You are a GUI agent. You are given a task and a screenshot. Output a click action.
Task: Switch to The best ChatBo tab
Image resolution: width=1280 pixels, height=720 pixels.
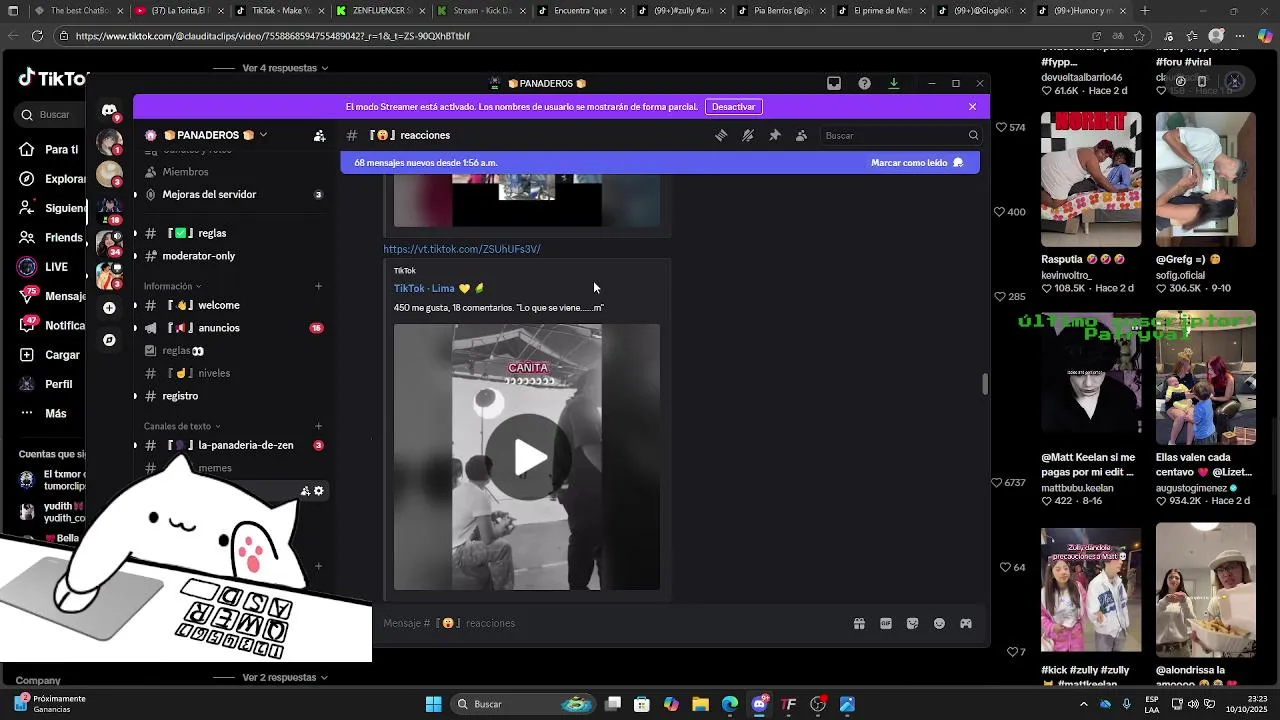78,11
